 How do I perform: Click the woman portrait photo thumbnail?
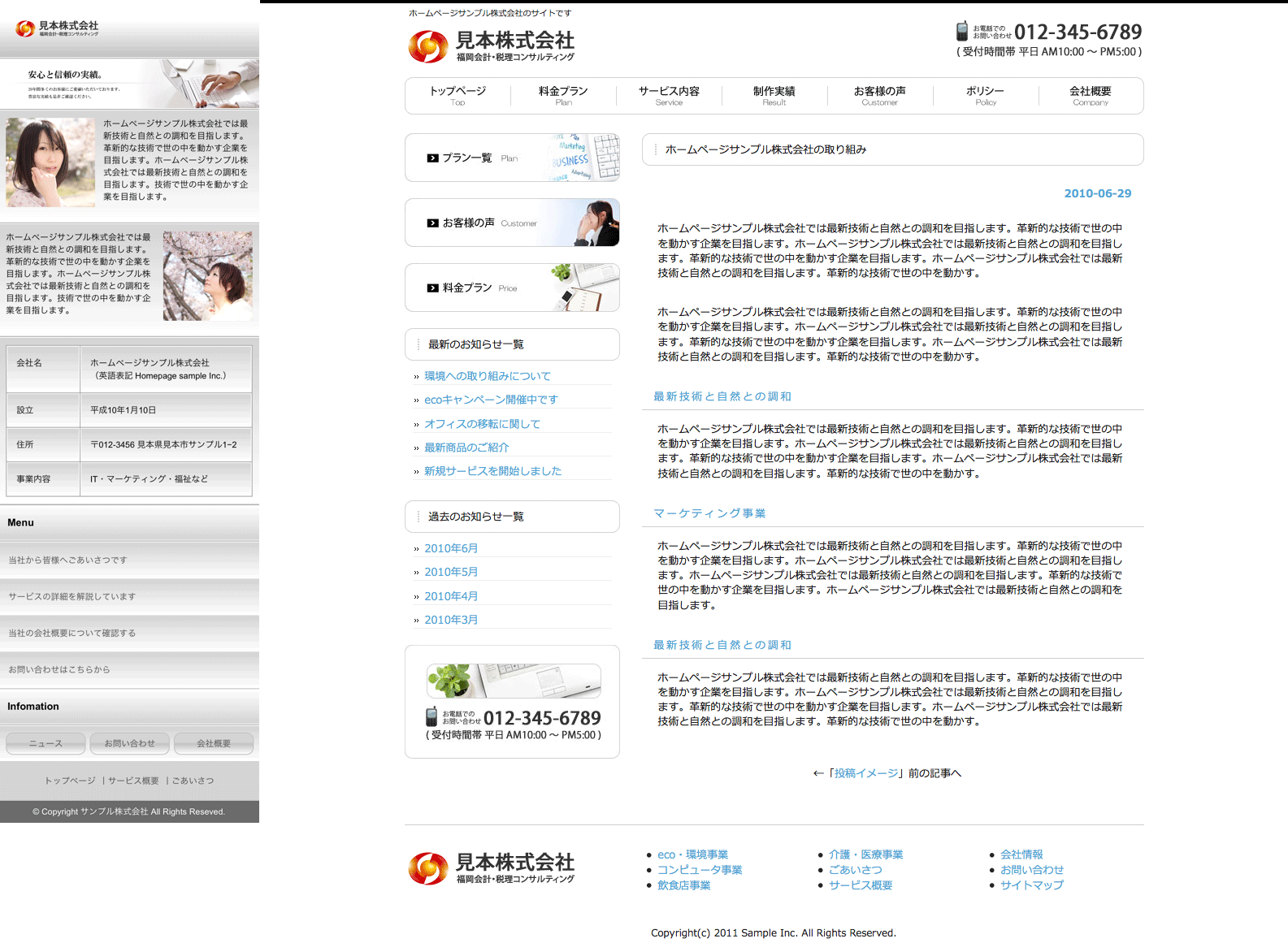(x=50, y=162)
